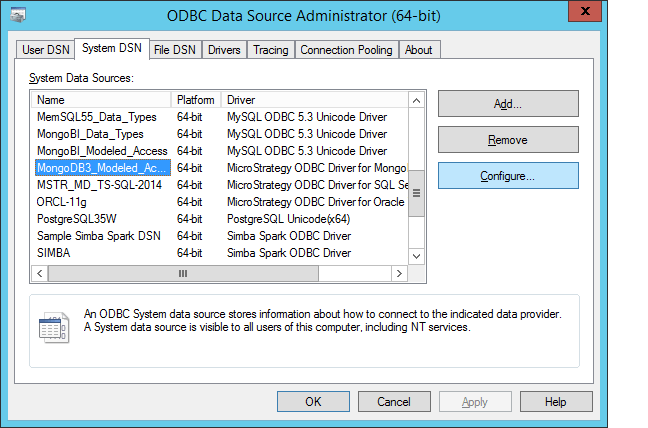Open the File DSN tab
This screenshot has width=648, height=428.
[x=174, y=50]
